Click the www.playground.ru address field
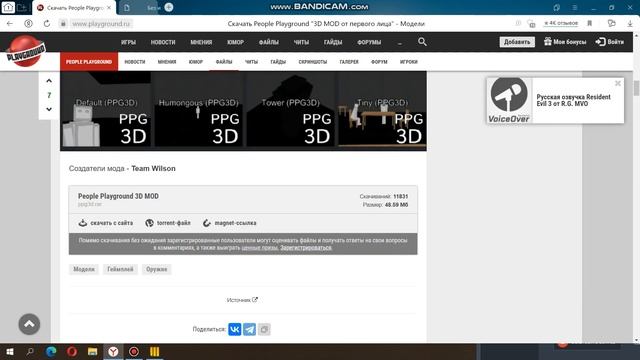Screen dimensions: 640x360 click(101, 24)
